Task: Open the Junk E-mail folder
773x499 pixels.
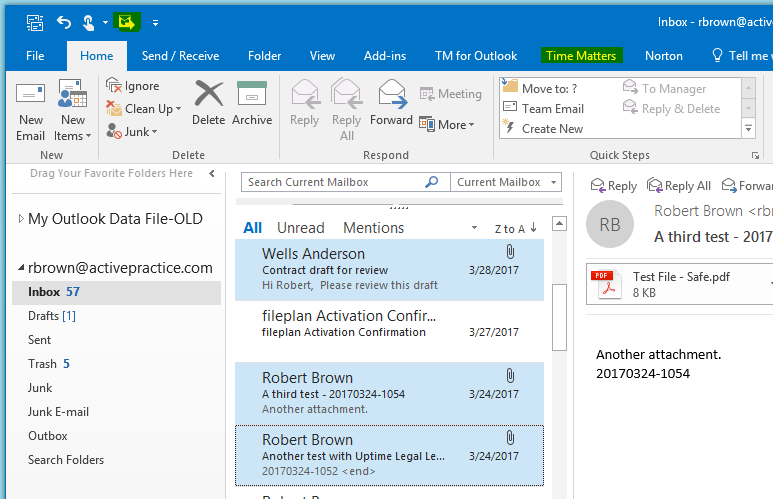Action: coord(58,412)
